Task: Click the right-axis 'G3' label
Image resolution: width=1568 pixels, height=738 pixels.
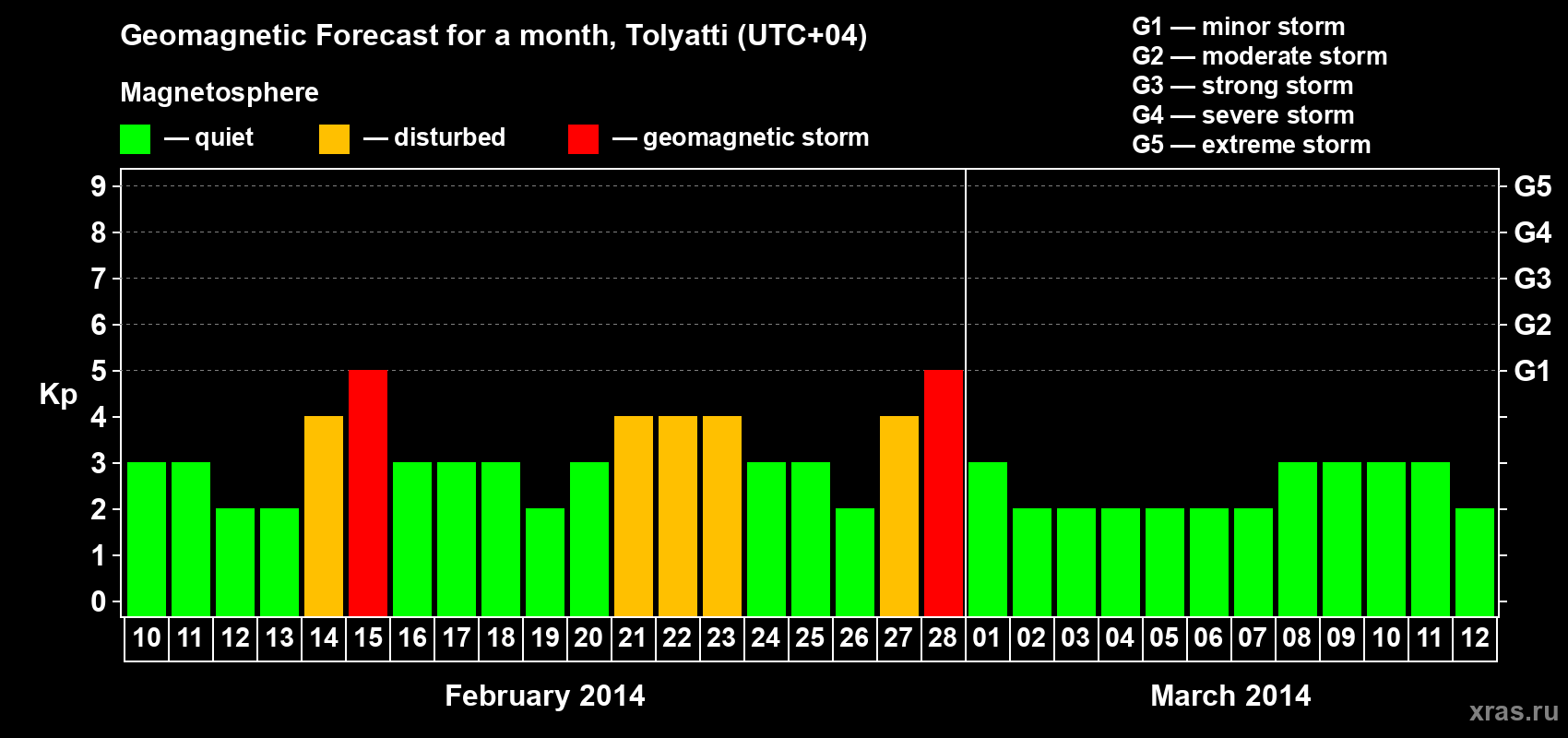Action: (1532, 279)
